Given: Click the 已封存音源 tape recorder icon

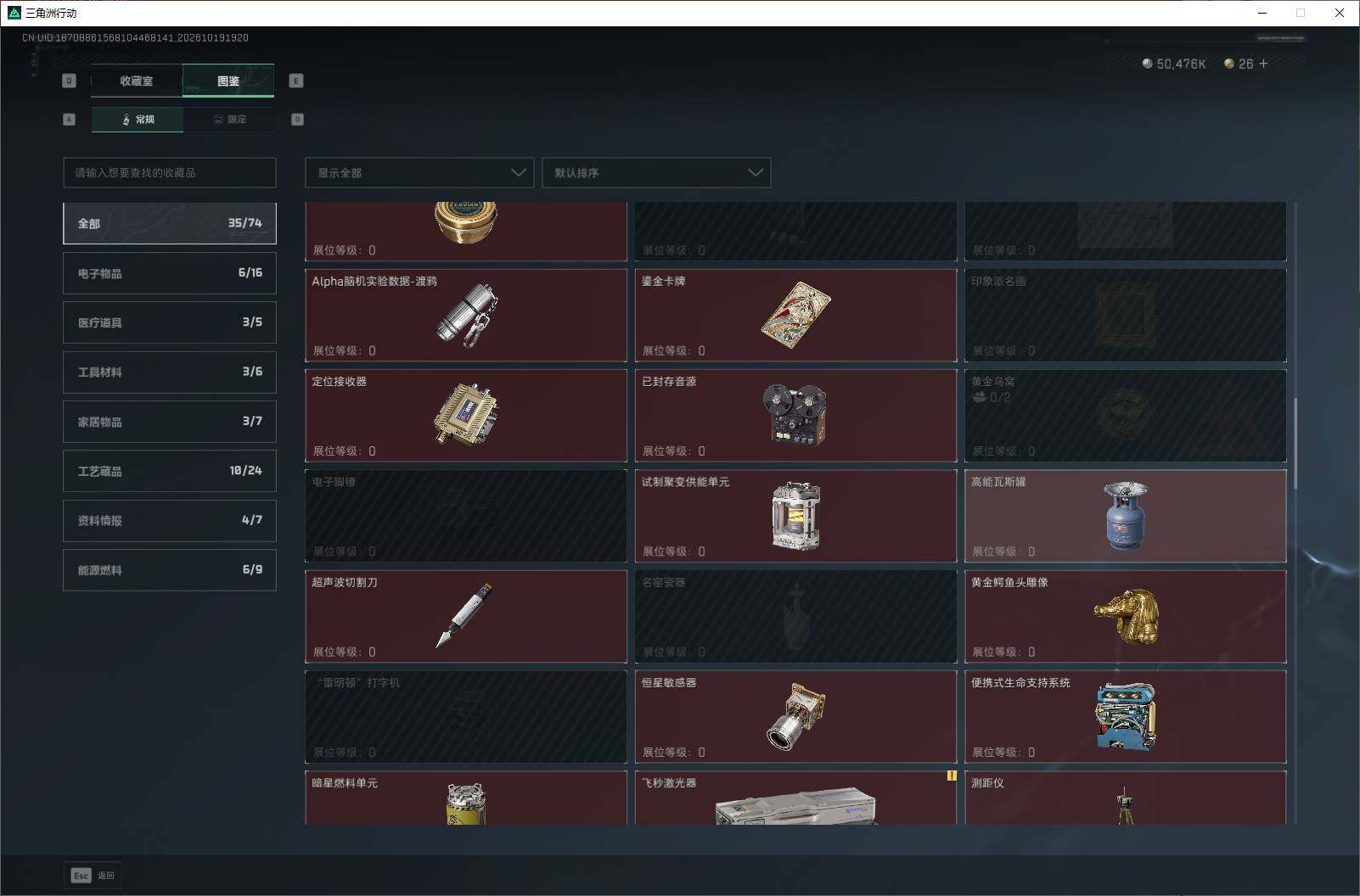Looking at the screenshot, I should 795,415.
